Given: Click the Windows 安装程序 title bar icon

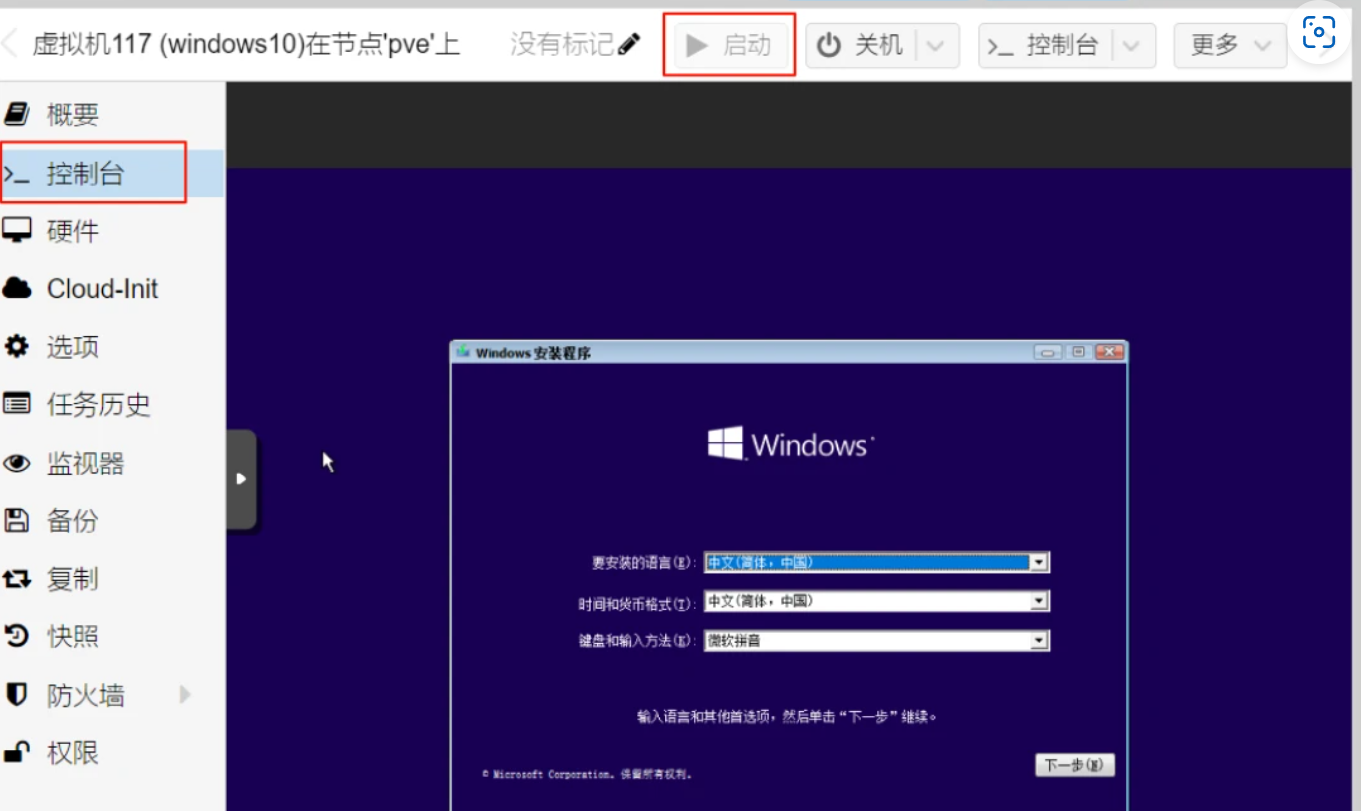Looking at the screenshot, I should (x=463, y=352).
